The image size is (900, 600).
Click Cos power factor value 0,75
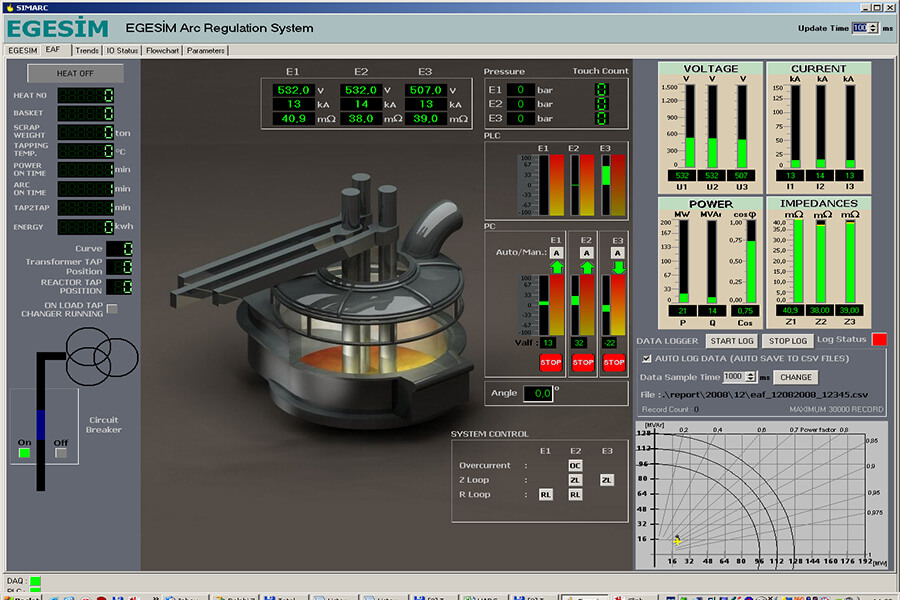click(745, 311)
